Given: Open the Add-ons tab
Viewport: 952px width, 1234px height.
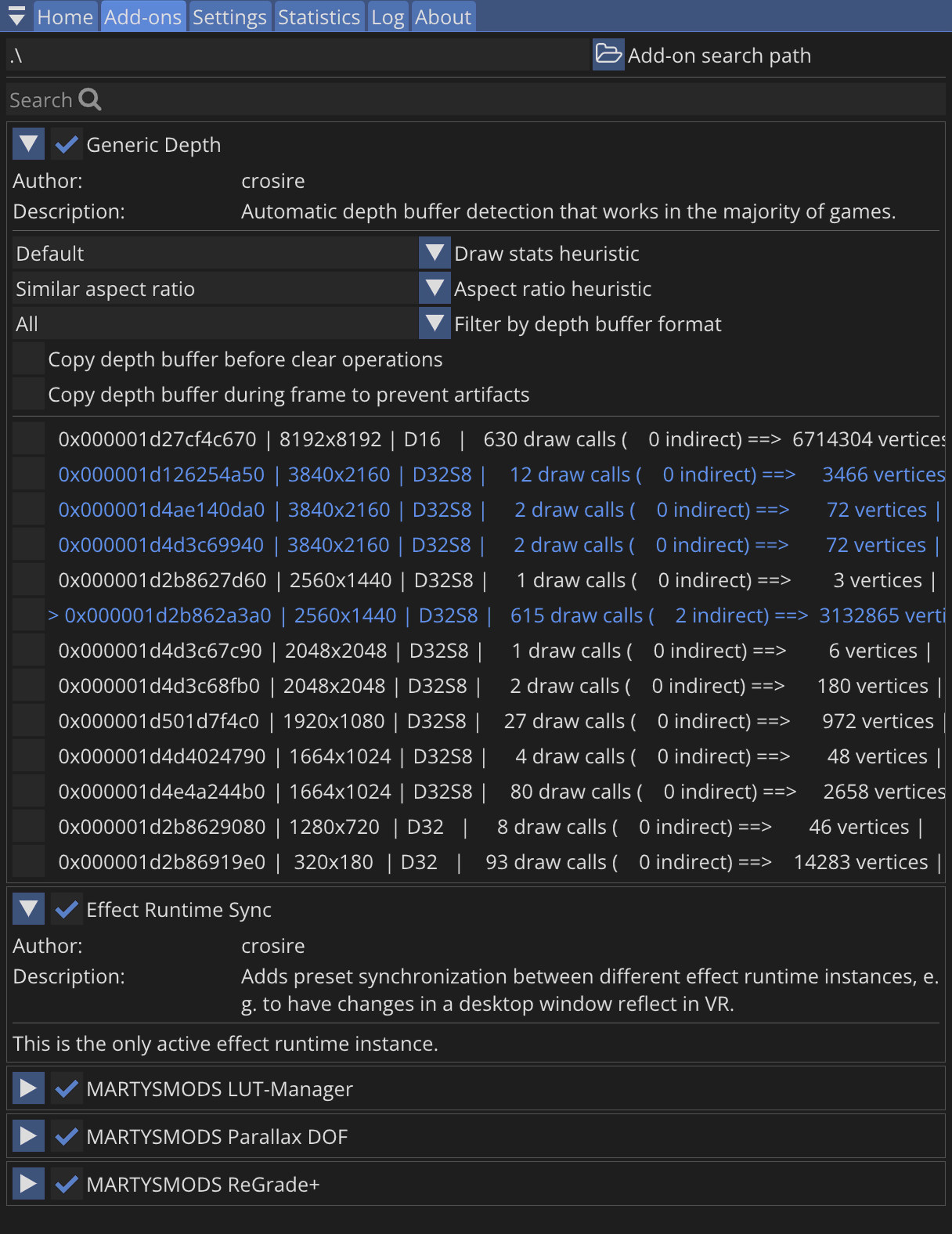Looking at the screenshot, I should [142, 16].
